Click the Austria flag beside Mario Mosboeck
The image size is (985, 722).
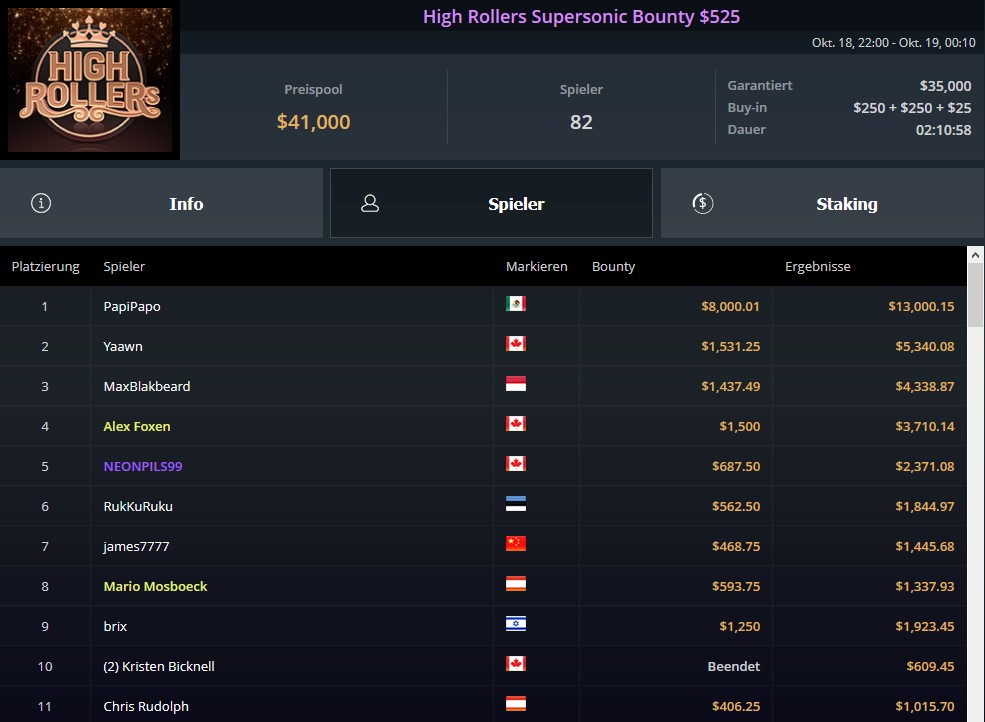[516, 584]
